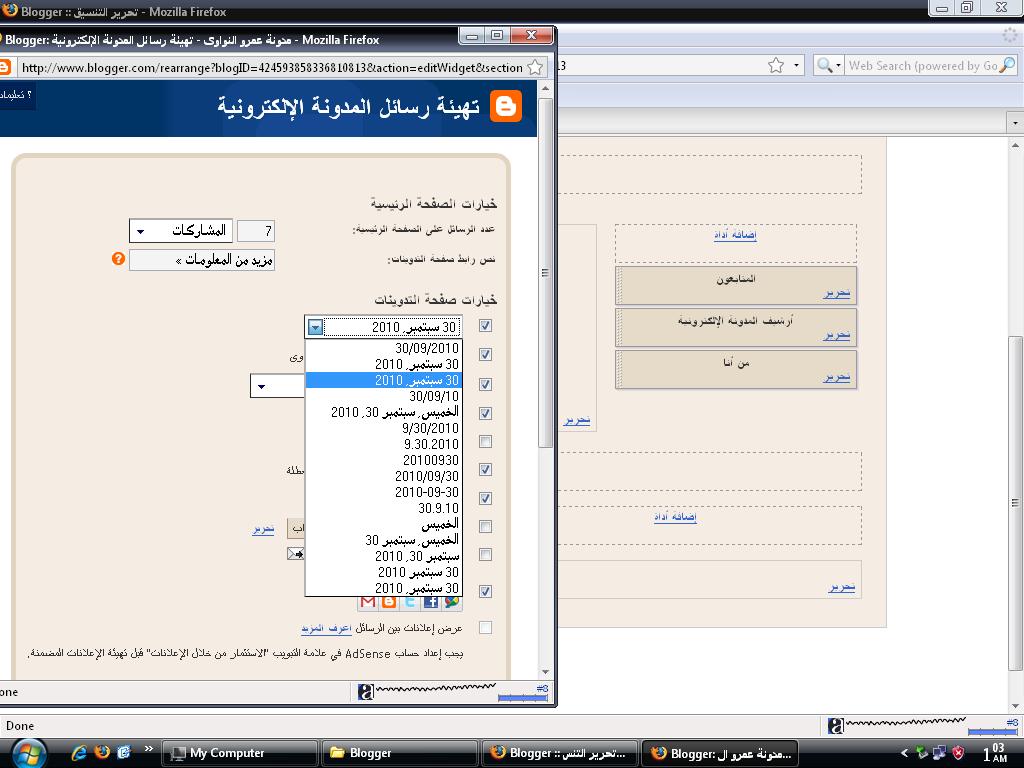Image resolution: width=1024 pixels, height=768 pixels.
Task: Click the popup window's vertical scrollbar thumb
Action: point(545,273)
